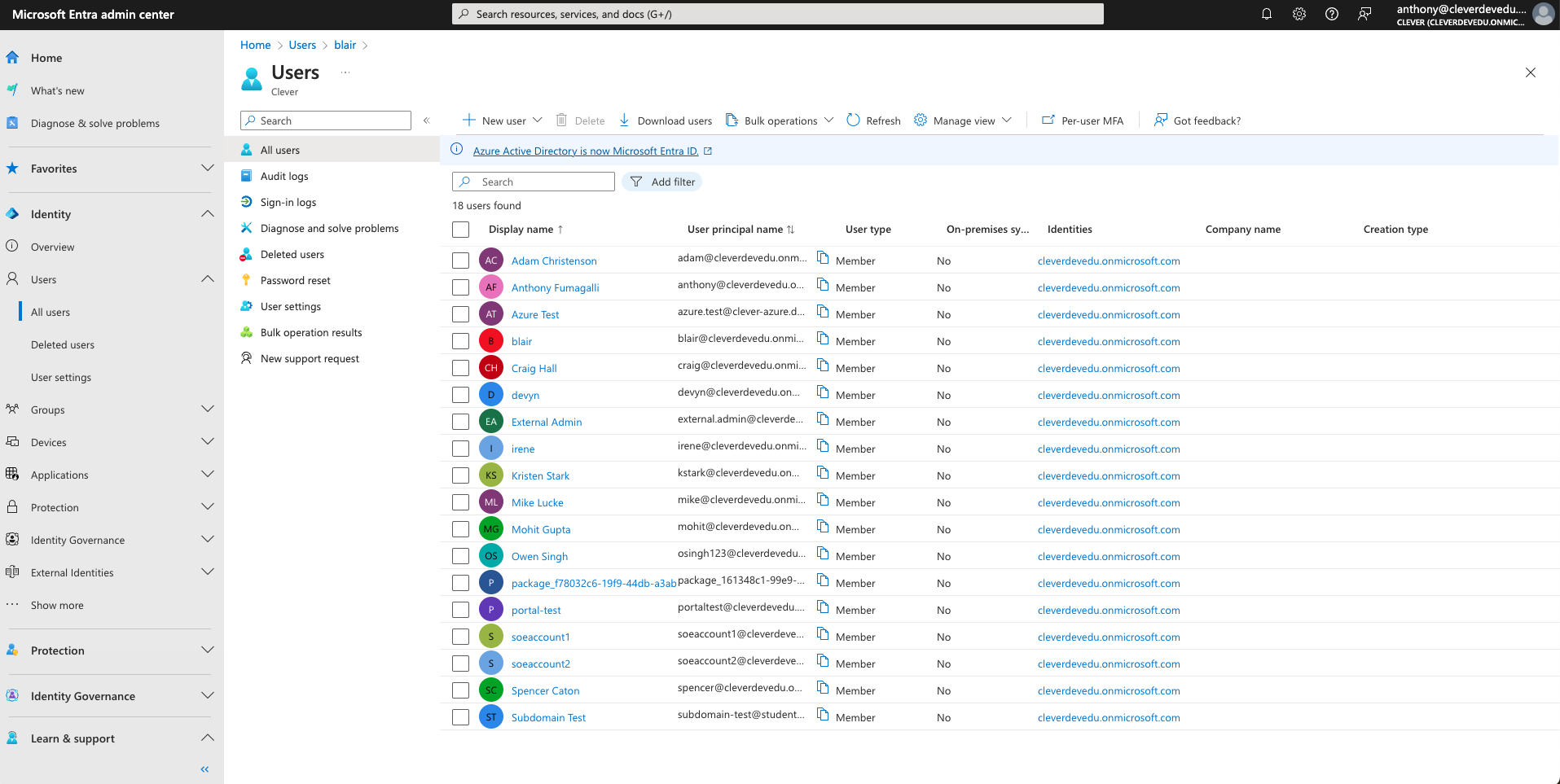
Task: Expand Applications in left navigation
Action: [x=208, y=475]
